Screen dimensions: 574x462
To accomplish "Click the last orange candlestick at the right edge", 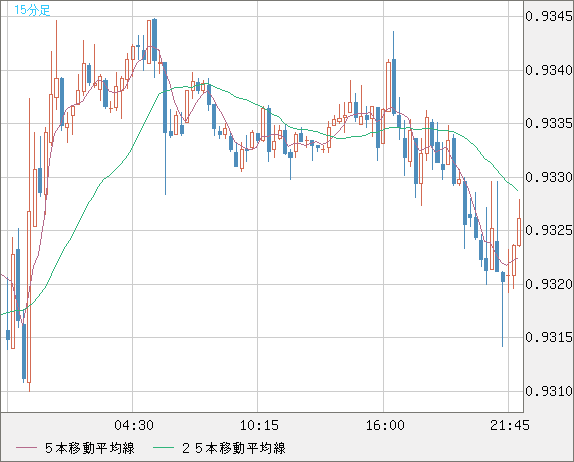I will [x=519, y=232].
